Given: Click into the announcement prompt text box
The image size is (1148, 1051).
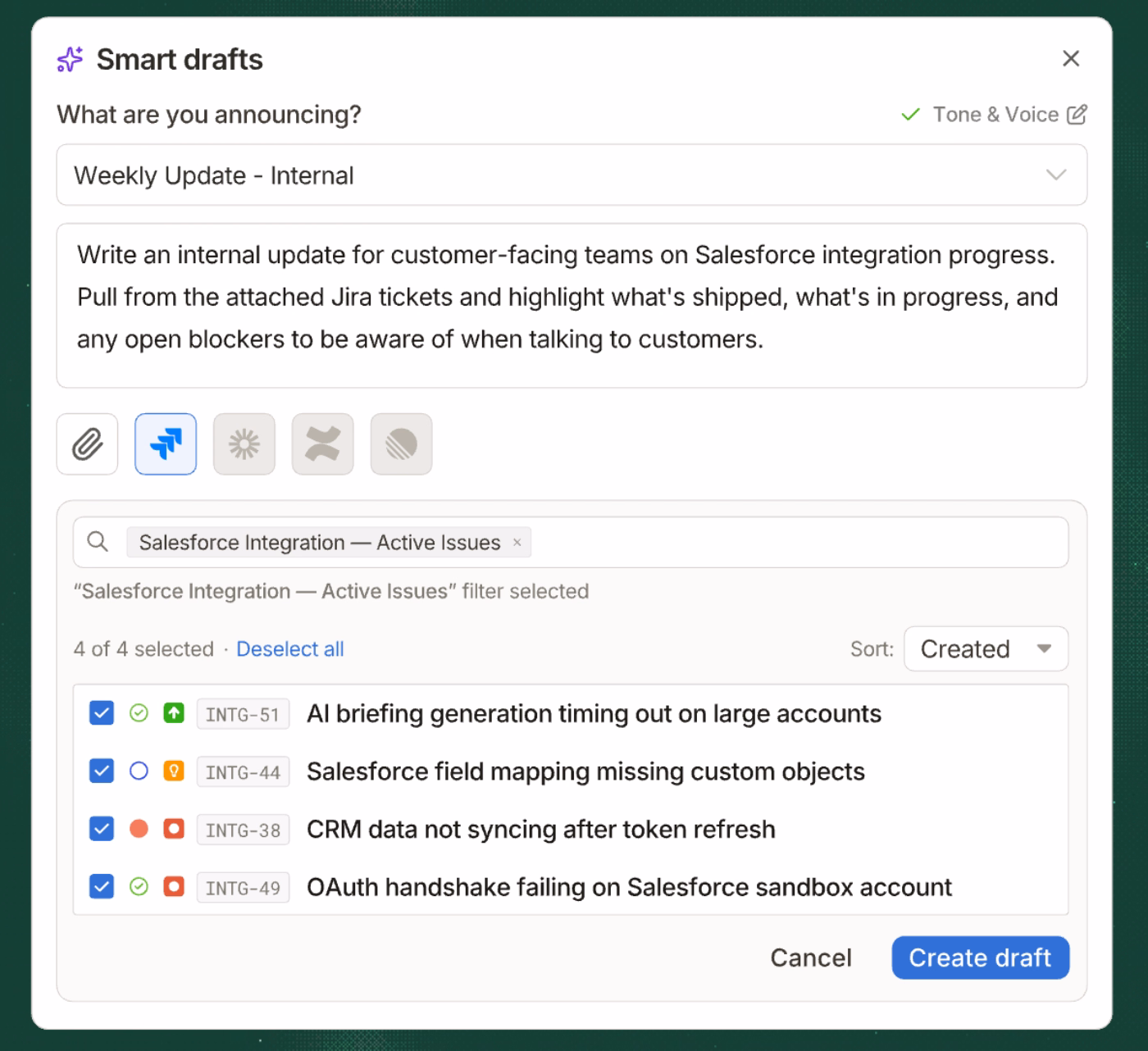Looking at the screenshot, I should click(572, 305).
